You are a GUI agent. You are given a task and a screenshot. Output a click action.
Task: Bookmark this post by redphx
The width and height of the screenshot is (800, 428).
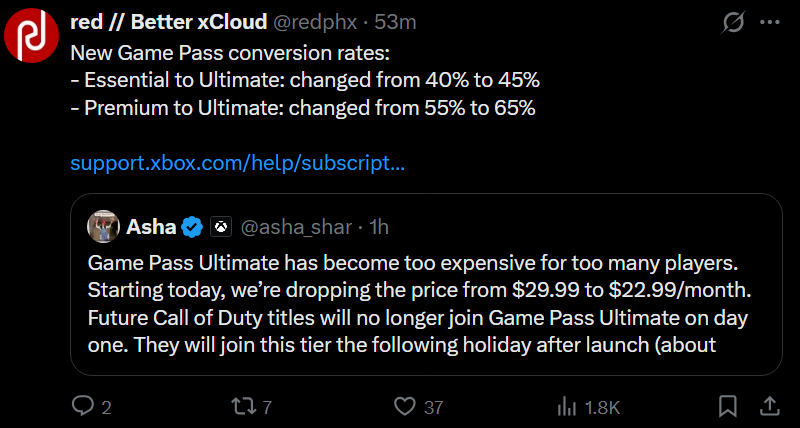pyautogui.click(x=729, y=407)
